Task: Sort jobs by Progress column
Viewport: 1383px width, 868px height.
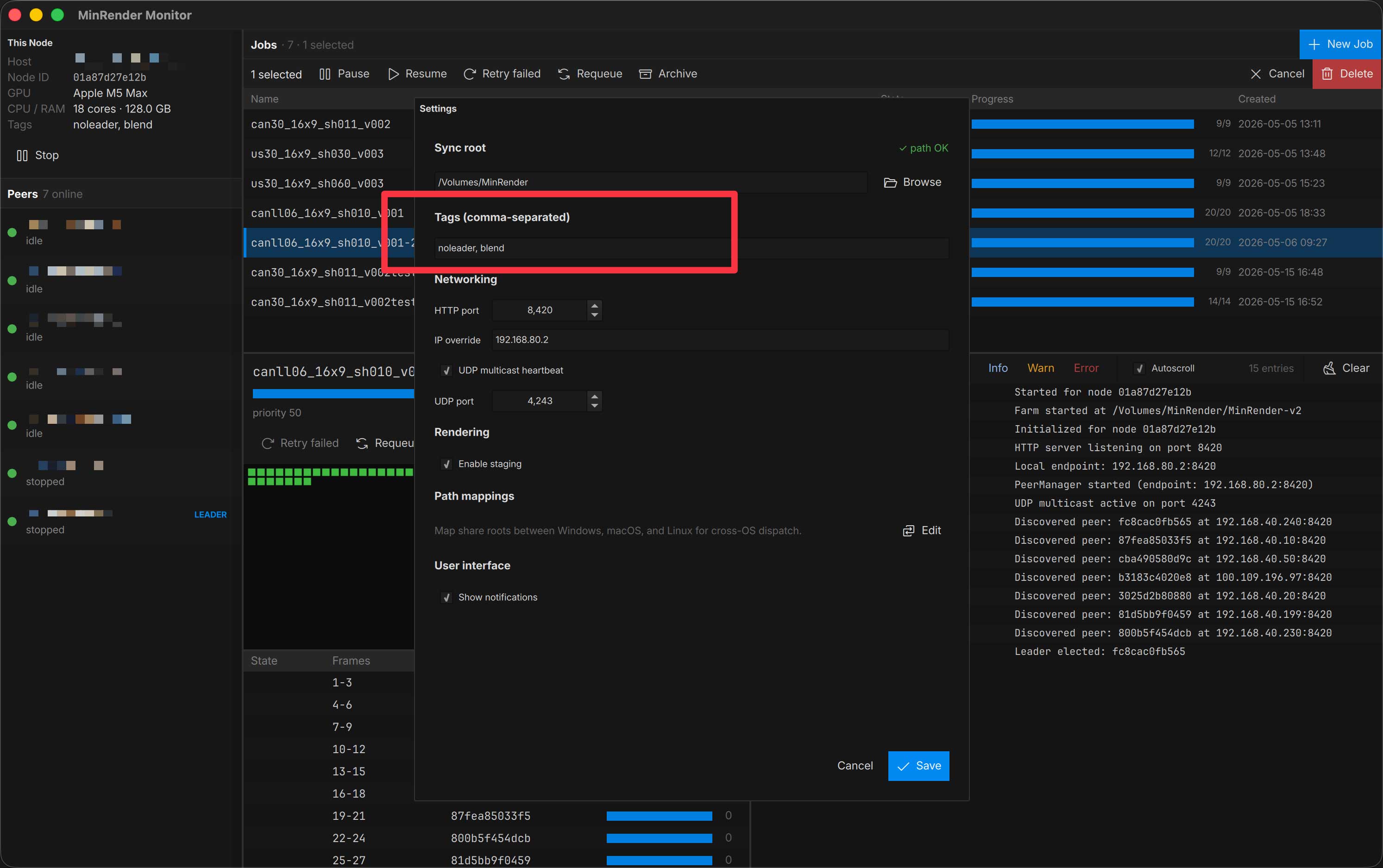Action: [x=992, y=99]
